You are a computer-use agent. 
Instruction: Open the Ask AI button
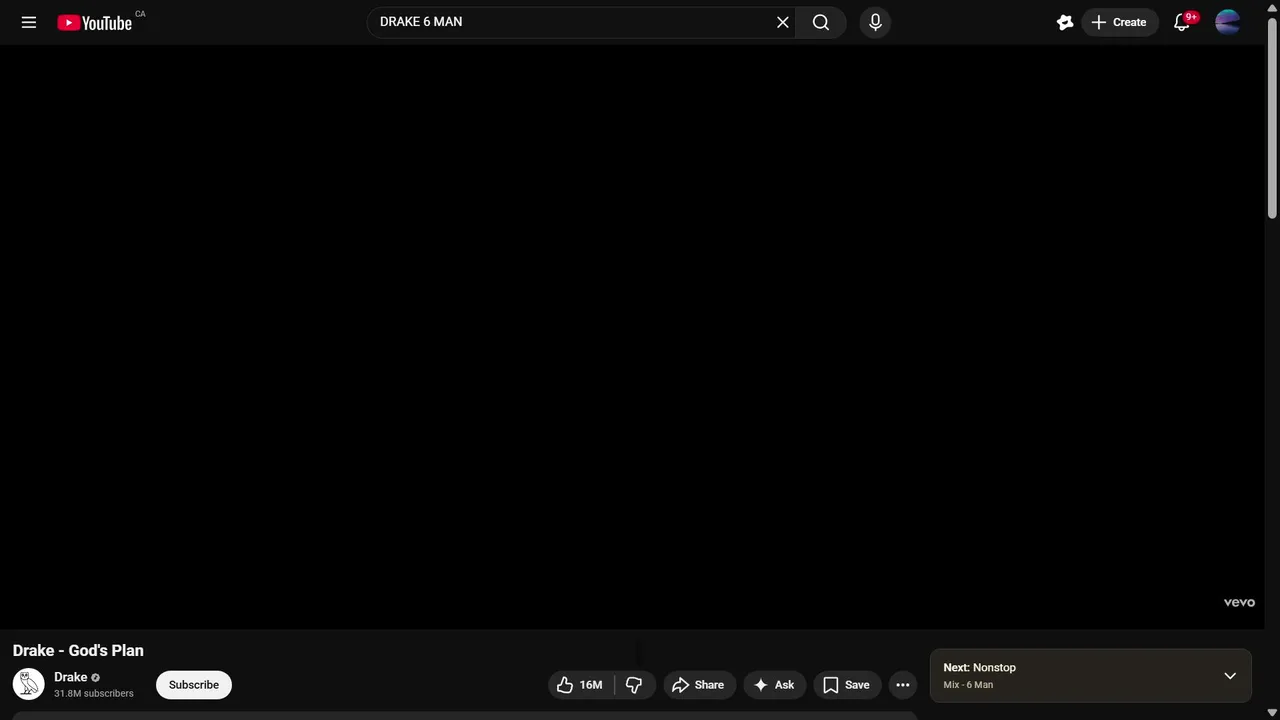tap(775, 685)
